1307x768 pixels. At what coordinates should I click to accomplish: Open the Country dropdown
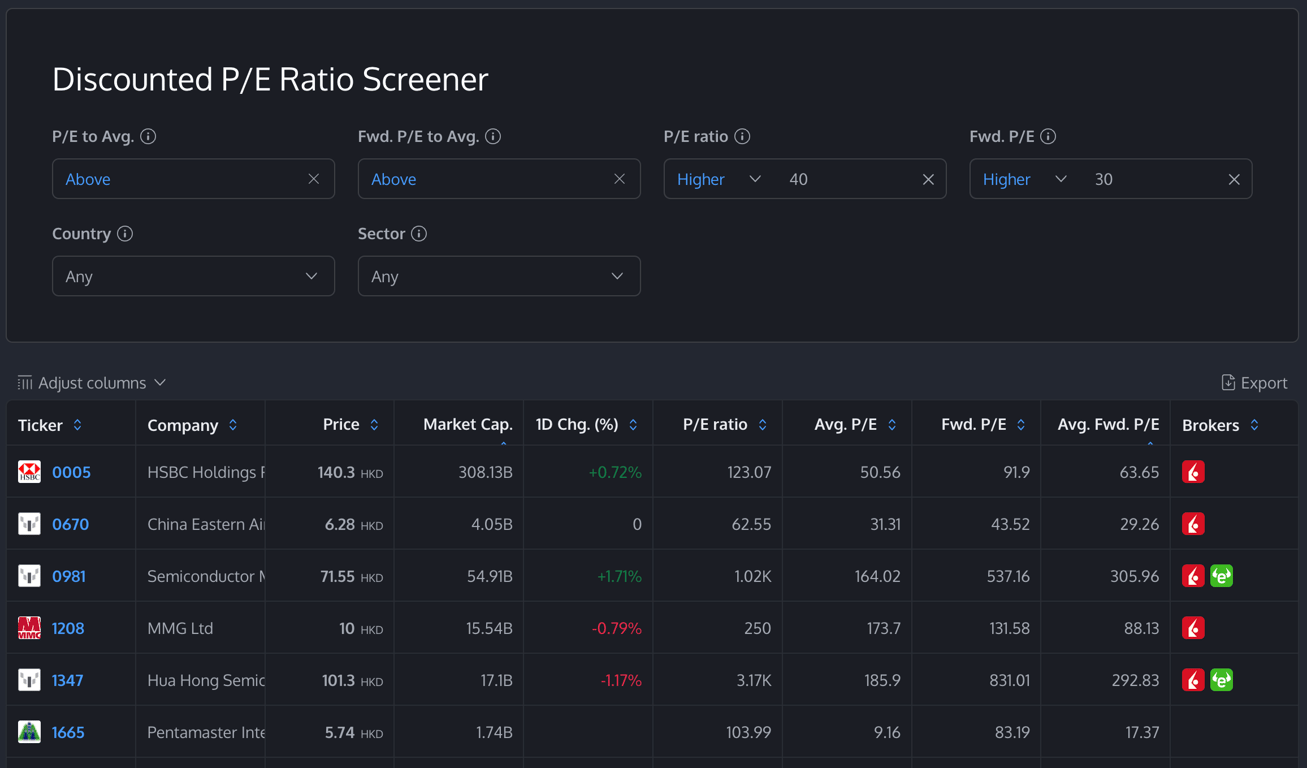pos(193,276)
